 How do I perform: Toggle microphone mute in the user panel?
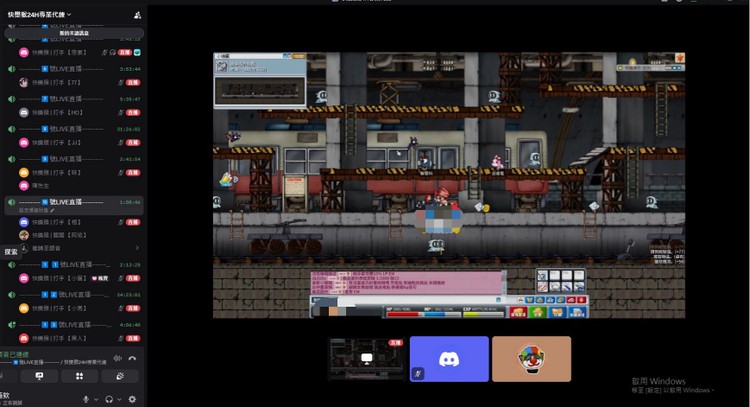pyautogui.click(x=86, y=399)
